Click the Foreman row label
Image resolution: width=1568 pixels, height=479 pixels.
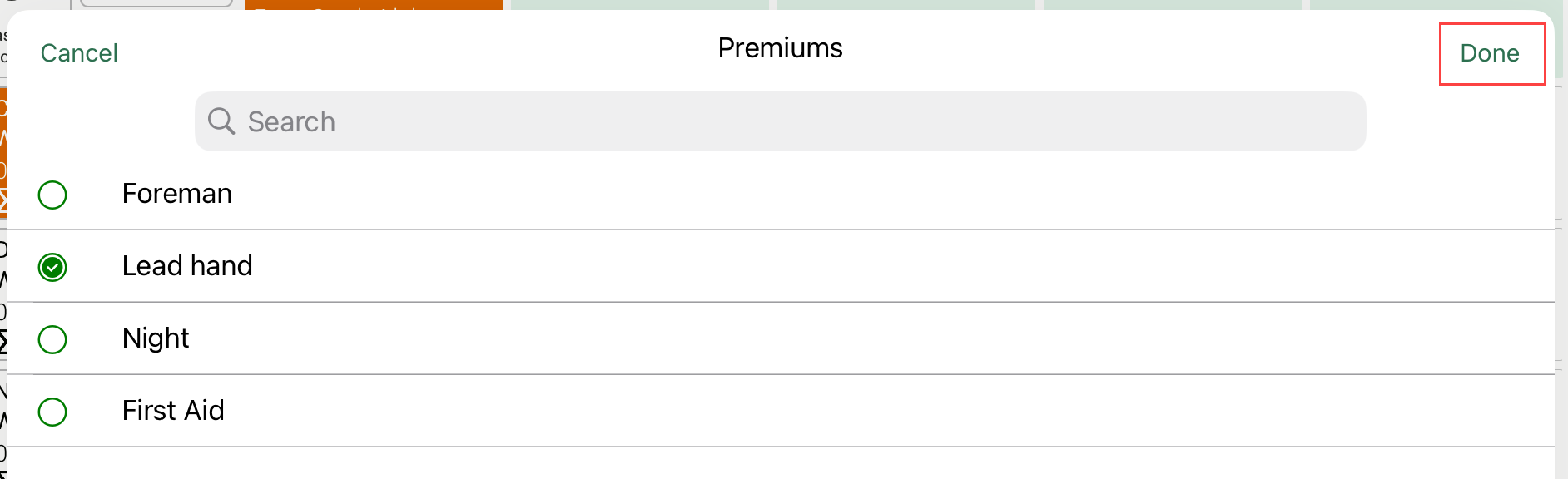click(176, 194)
